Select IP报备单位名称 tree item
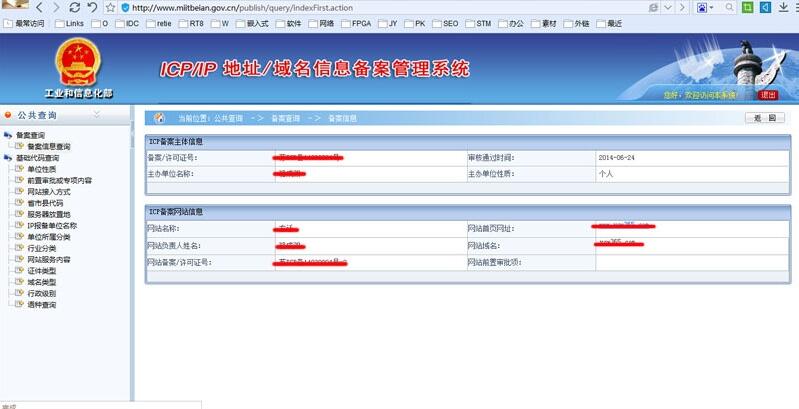The image size is (799, 409). [52, 226]
